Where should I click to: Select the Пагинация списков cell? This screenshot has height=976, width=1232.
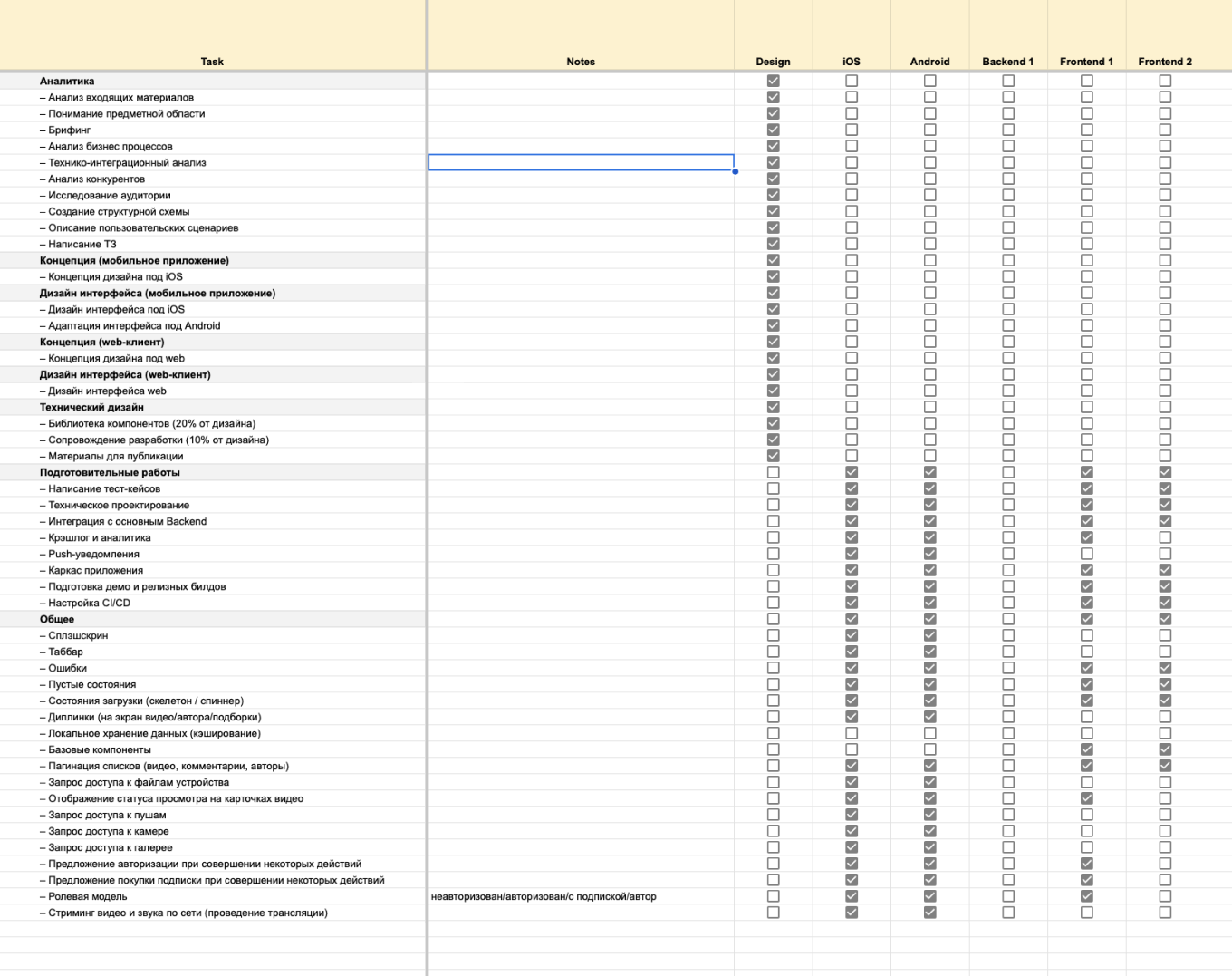[212, 766]
